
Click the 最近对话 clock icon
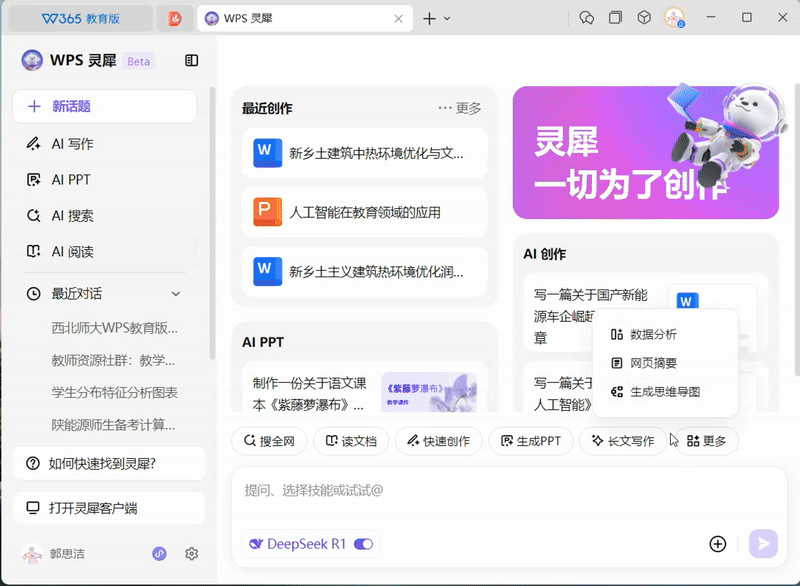pos(33,294)
